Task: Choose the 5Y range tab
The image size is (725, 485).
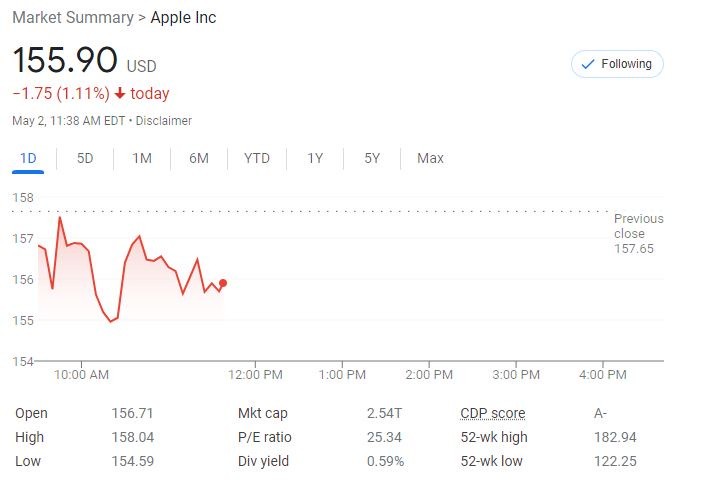Action: pos(372,158)
